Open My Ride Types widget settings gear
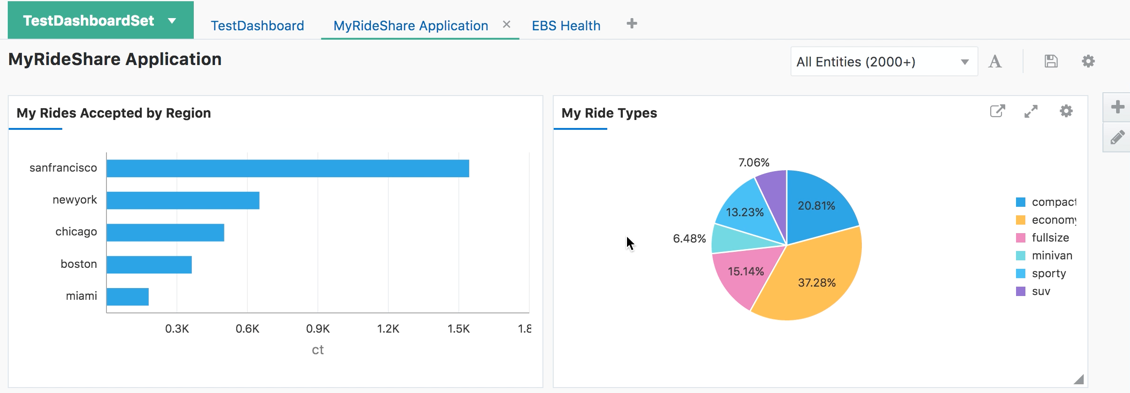The width and height of the screenshot is (1130, 393). click(1066, 111)
